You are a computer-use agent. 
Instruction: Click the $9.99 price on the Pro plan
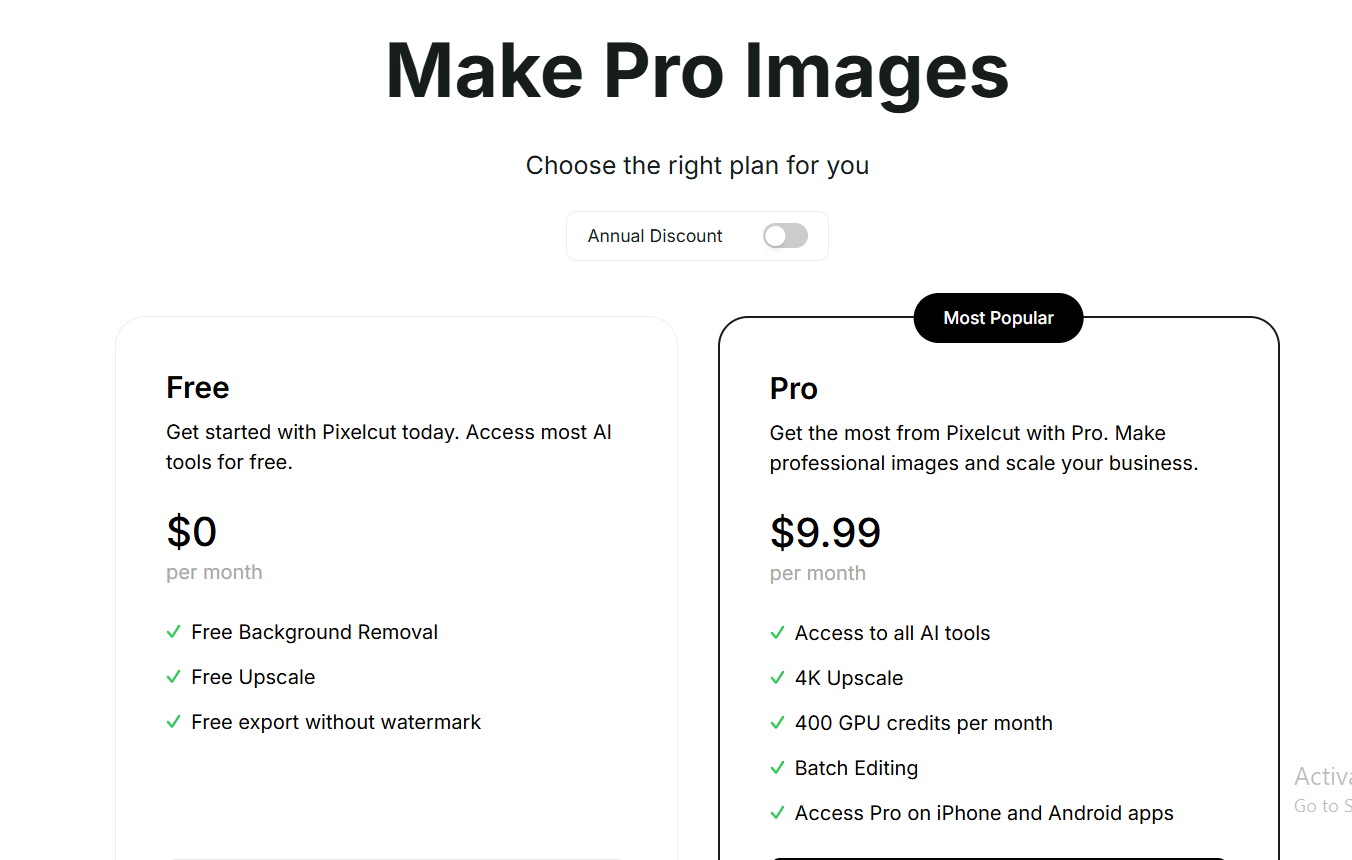pyautogui.click(x=825, y=532)
